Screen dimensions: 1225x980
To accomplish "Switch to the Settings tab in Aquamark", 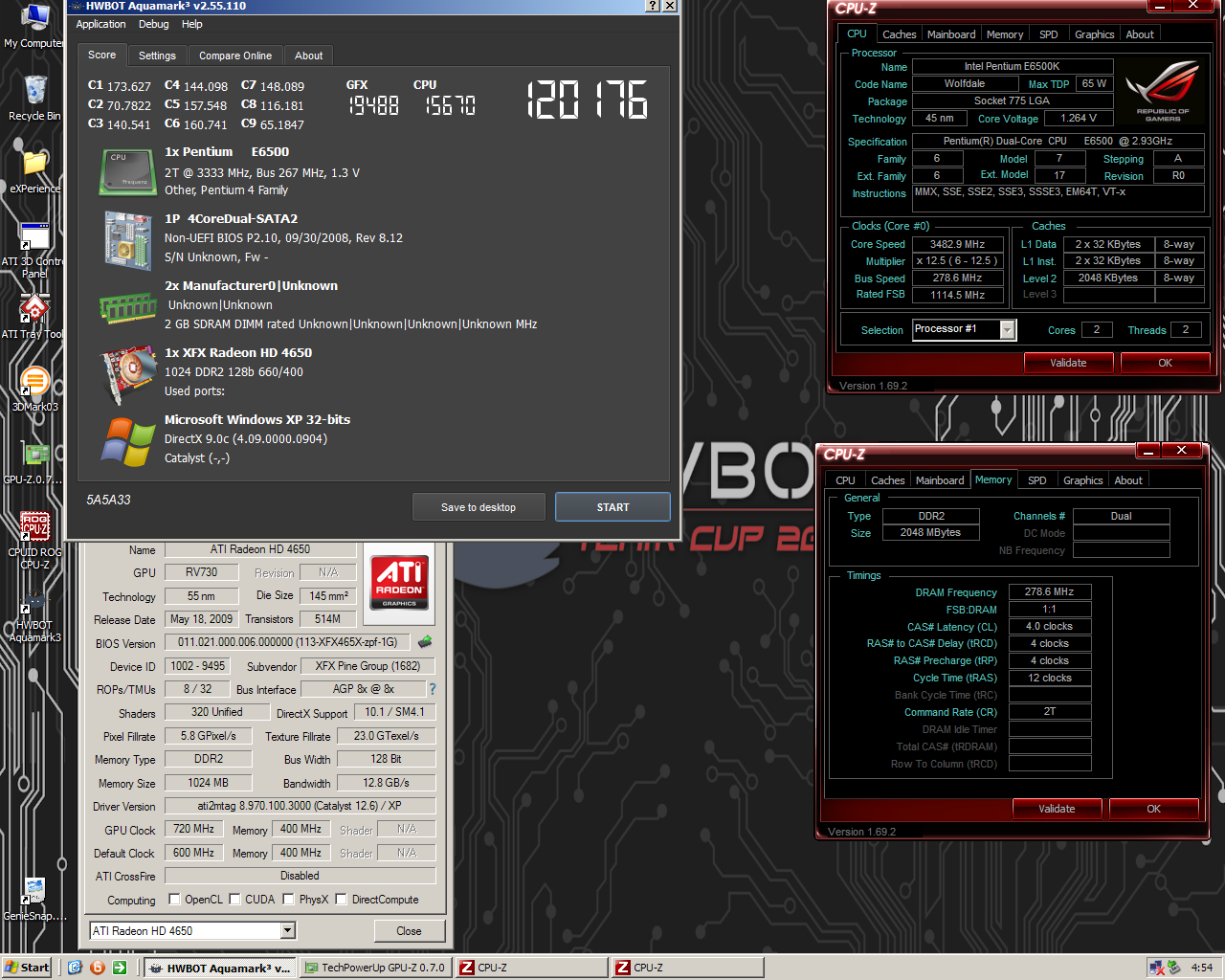I will [x=157, y=56].
